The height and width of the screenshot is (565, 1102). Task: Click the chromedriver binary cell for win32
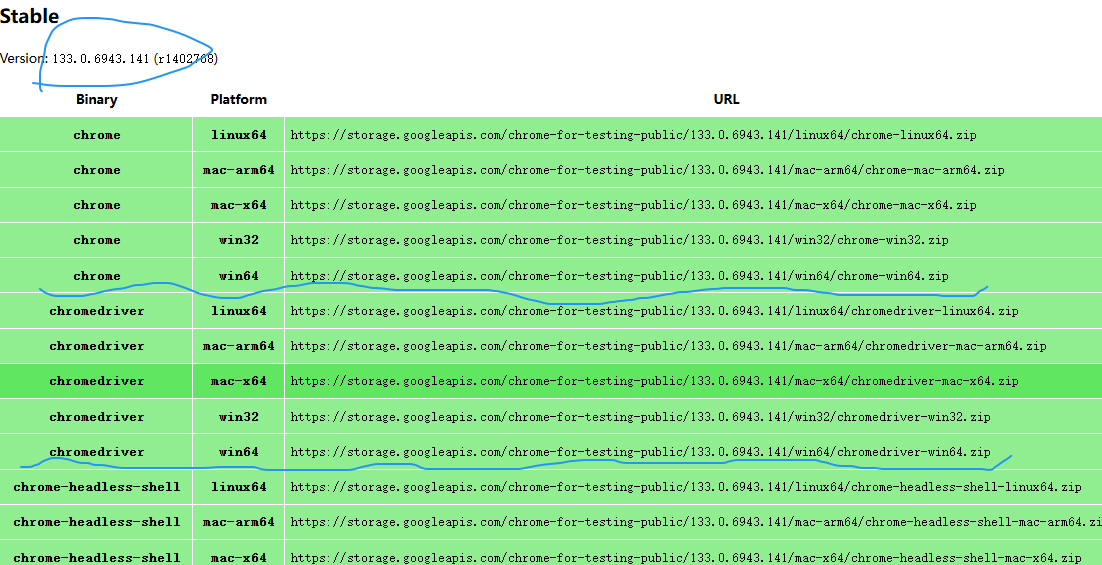[96, 417]
